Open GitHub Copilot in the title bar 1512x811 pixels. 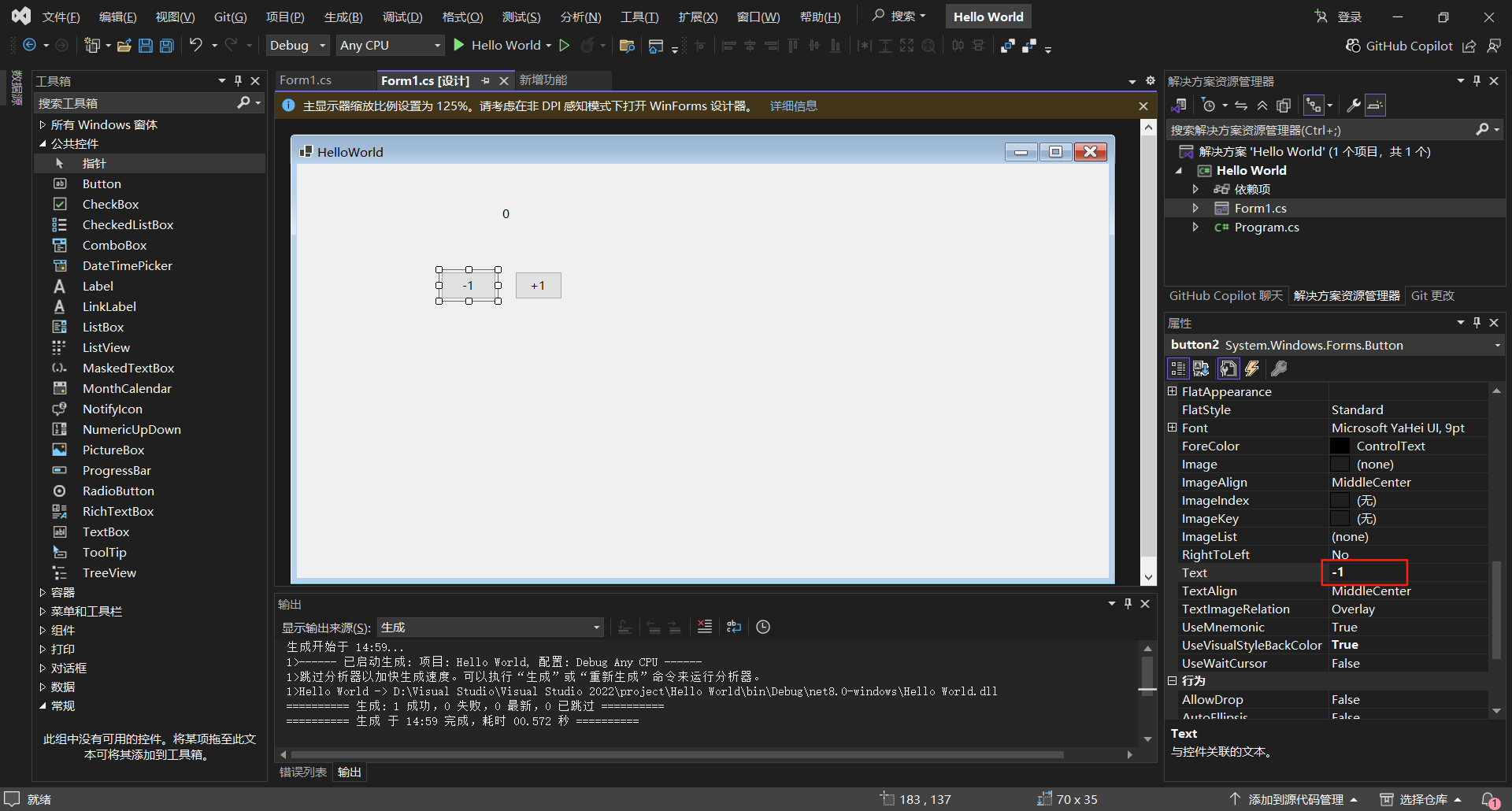pos(1399,46)
